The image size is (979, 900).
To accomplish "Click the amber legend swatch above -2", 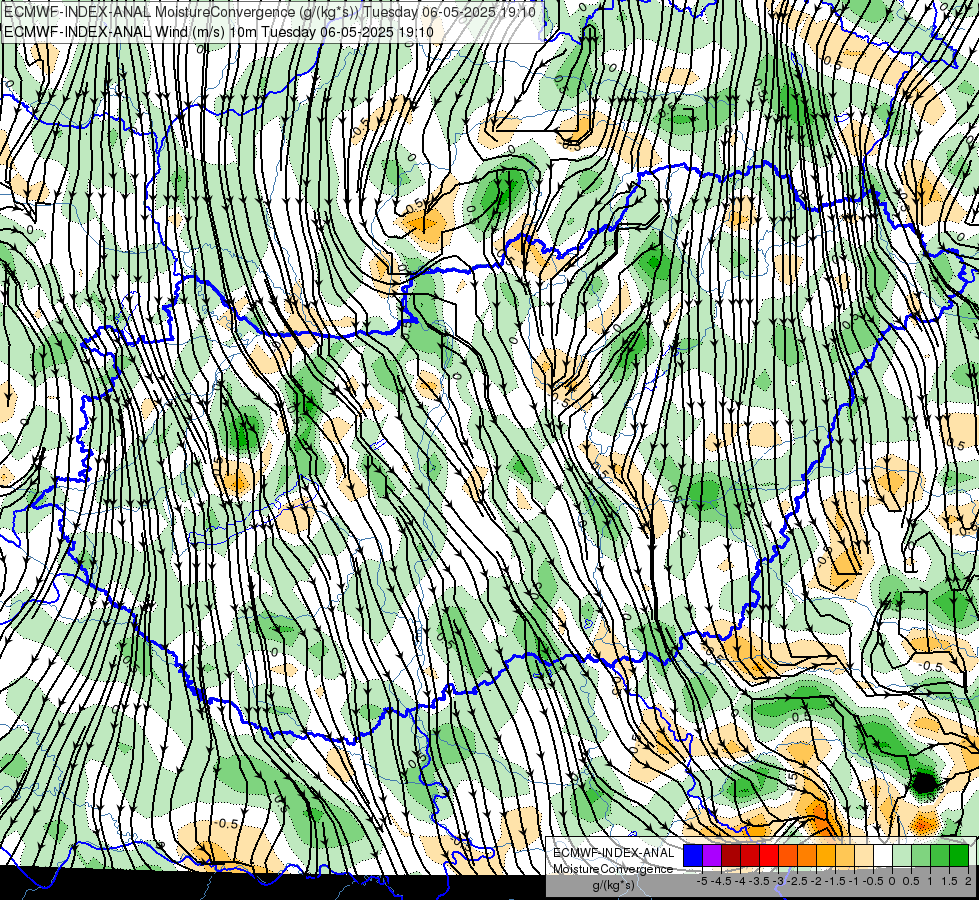I will tap(826, 855).
